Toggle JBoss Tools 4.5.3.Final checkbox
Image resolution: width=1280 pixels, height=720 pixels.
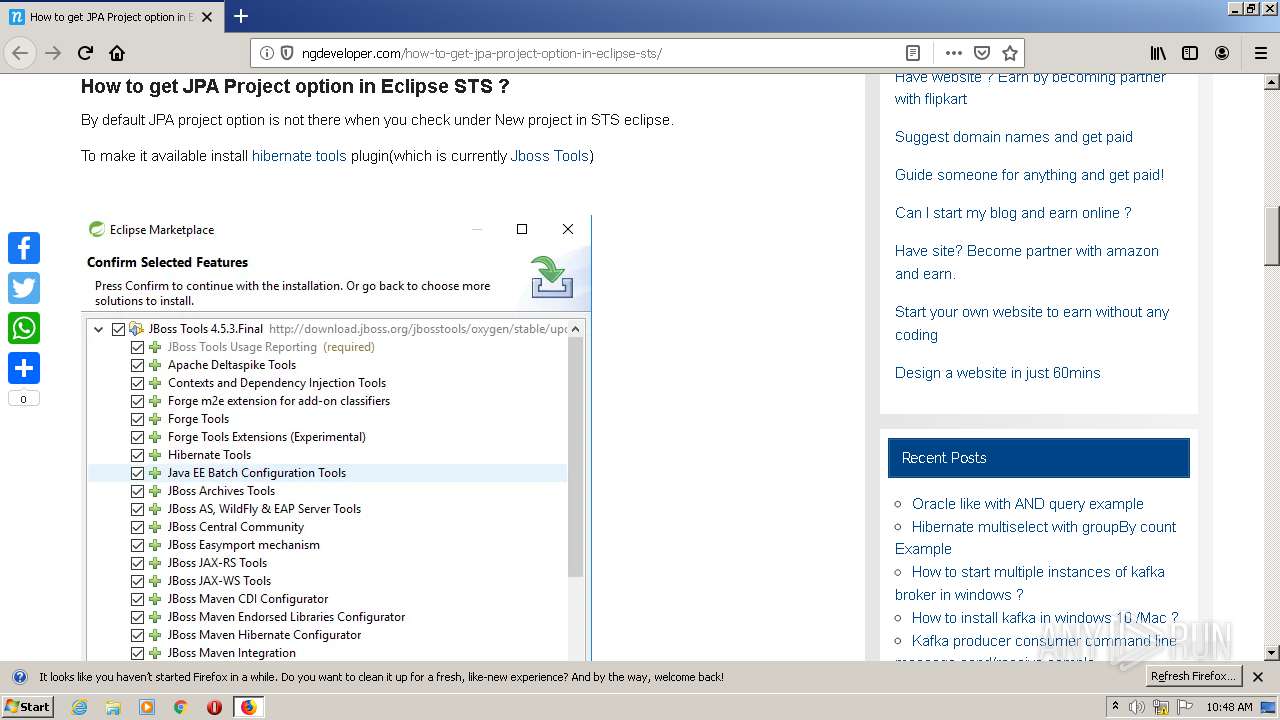tap(119, 329)
